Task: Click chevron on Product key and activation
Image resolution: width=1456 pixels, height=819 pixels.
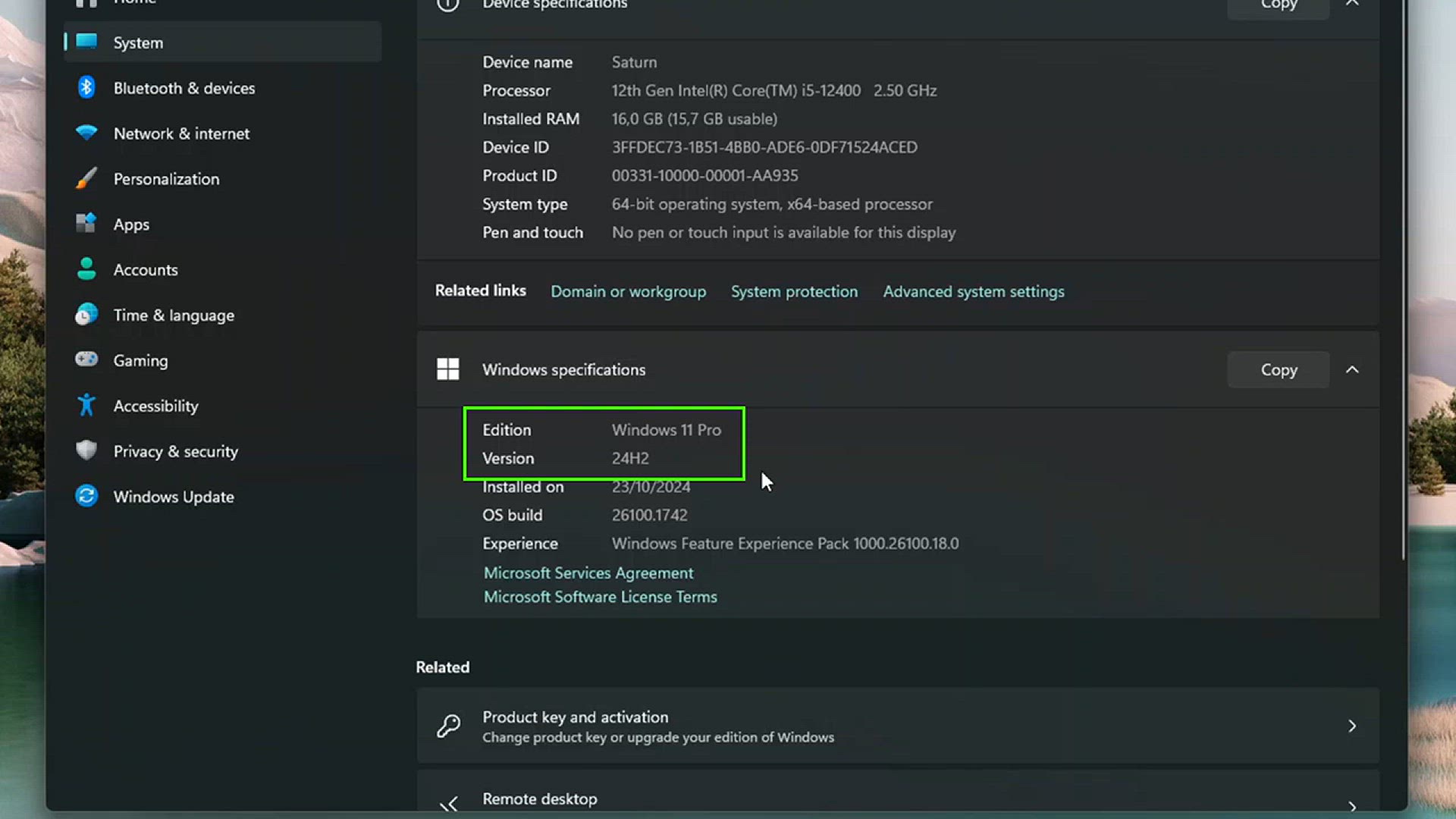Action: 1352,726
